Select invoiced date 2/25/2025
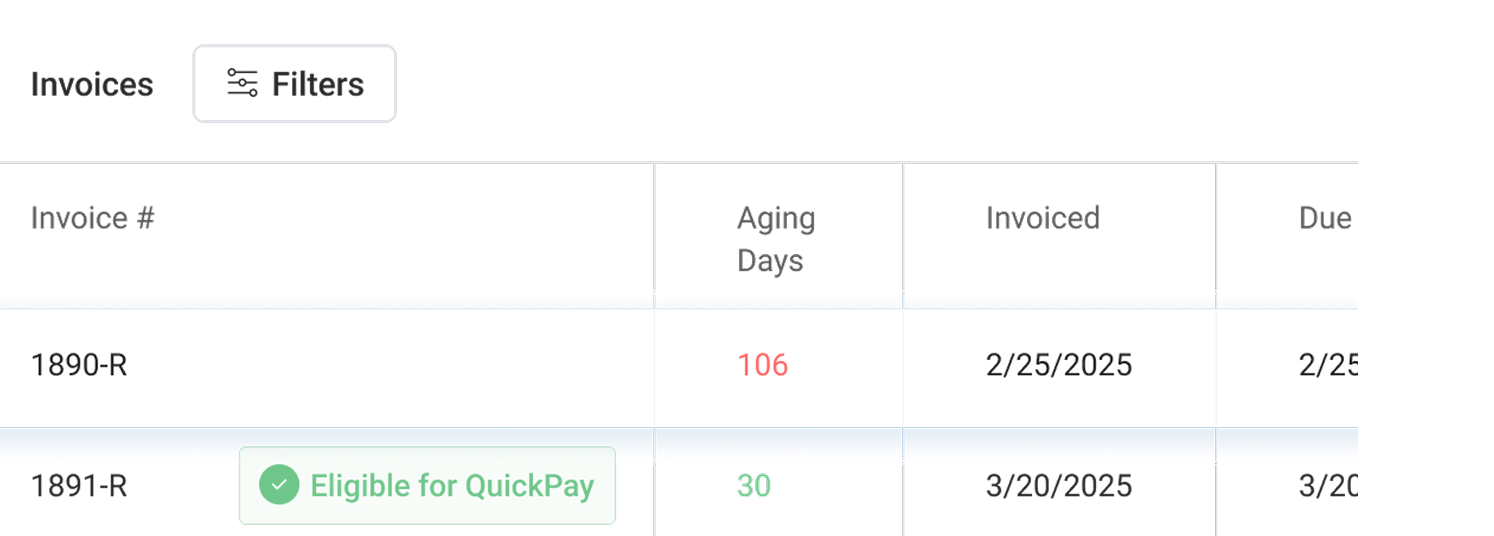Viewport: 1494px width, 536px height. [x=1059, y=365]
